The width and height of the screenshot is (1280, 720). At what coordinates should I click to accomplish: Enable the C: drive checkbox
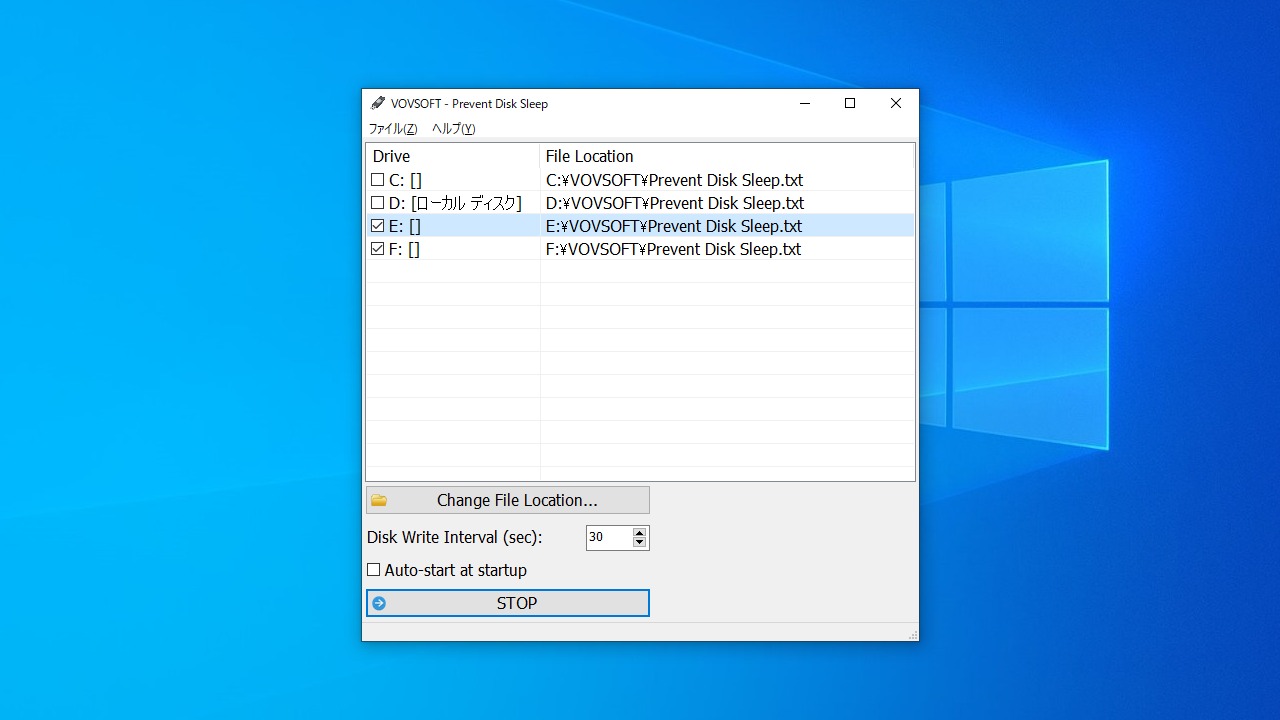pos(377,180)
